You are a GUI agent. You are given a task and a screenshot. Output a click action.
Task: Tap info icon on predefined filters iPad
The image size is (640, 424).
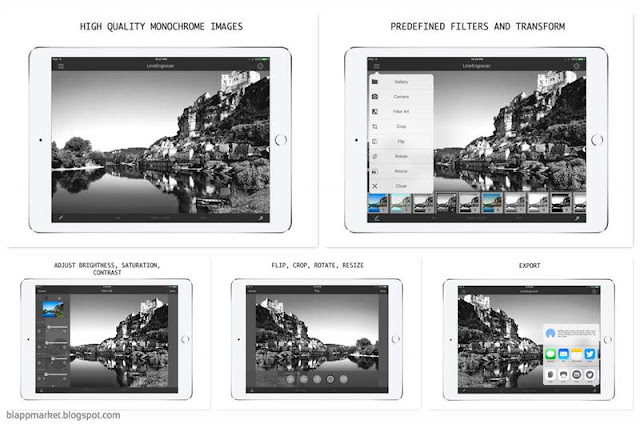click(576, 66)
